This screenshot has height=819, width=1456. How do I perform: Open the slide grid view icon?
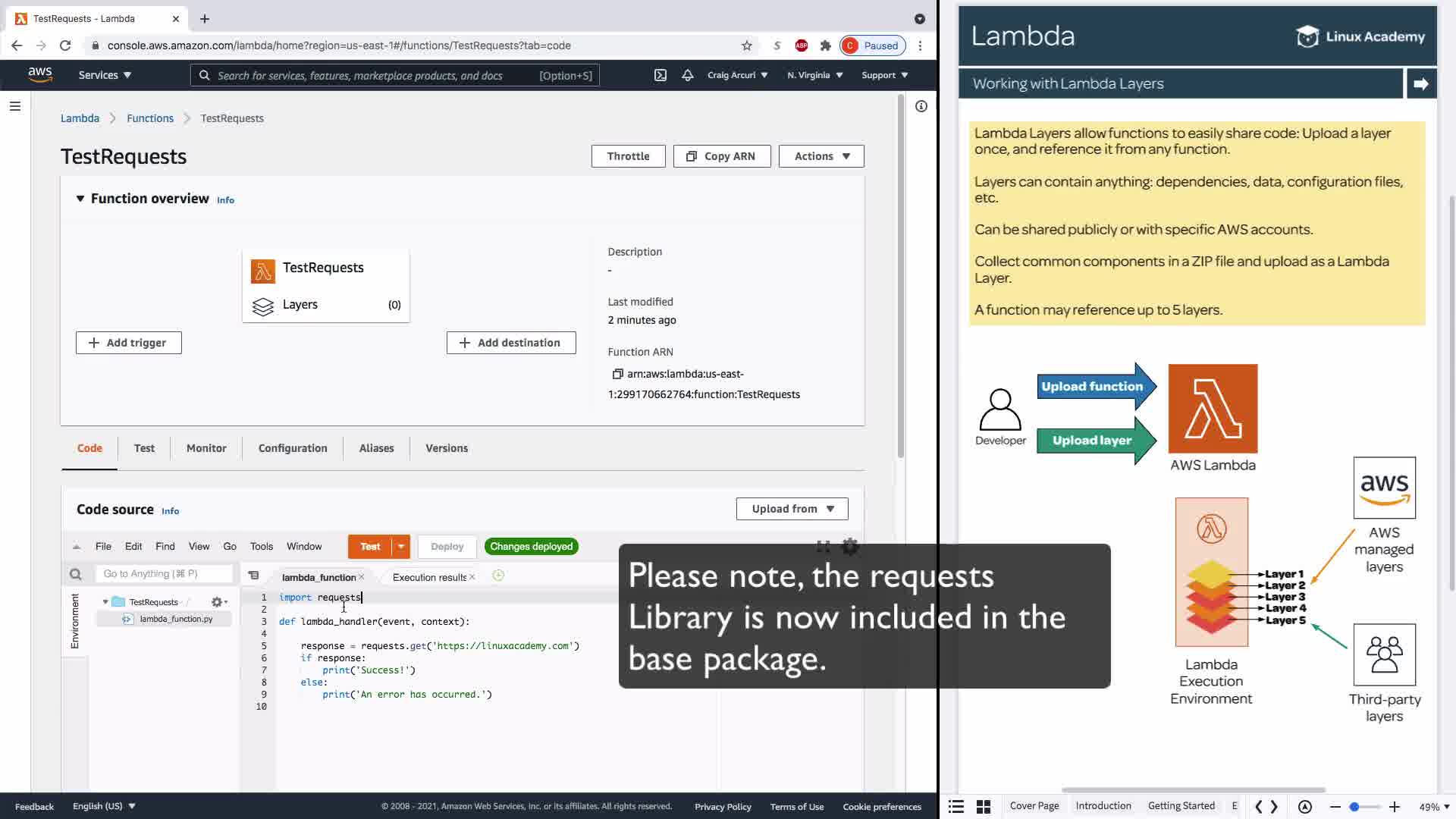(x=984, y=806)
